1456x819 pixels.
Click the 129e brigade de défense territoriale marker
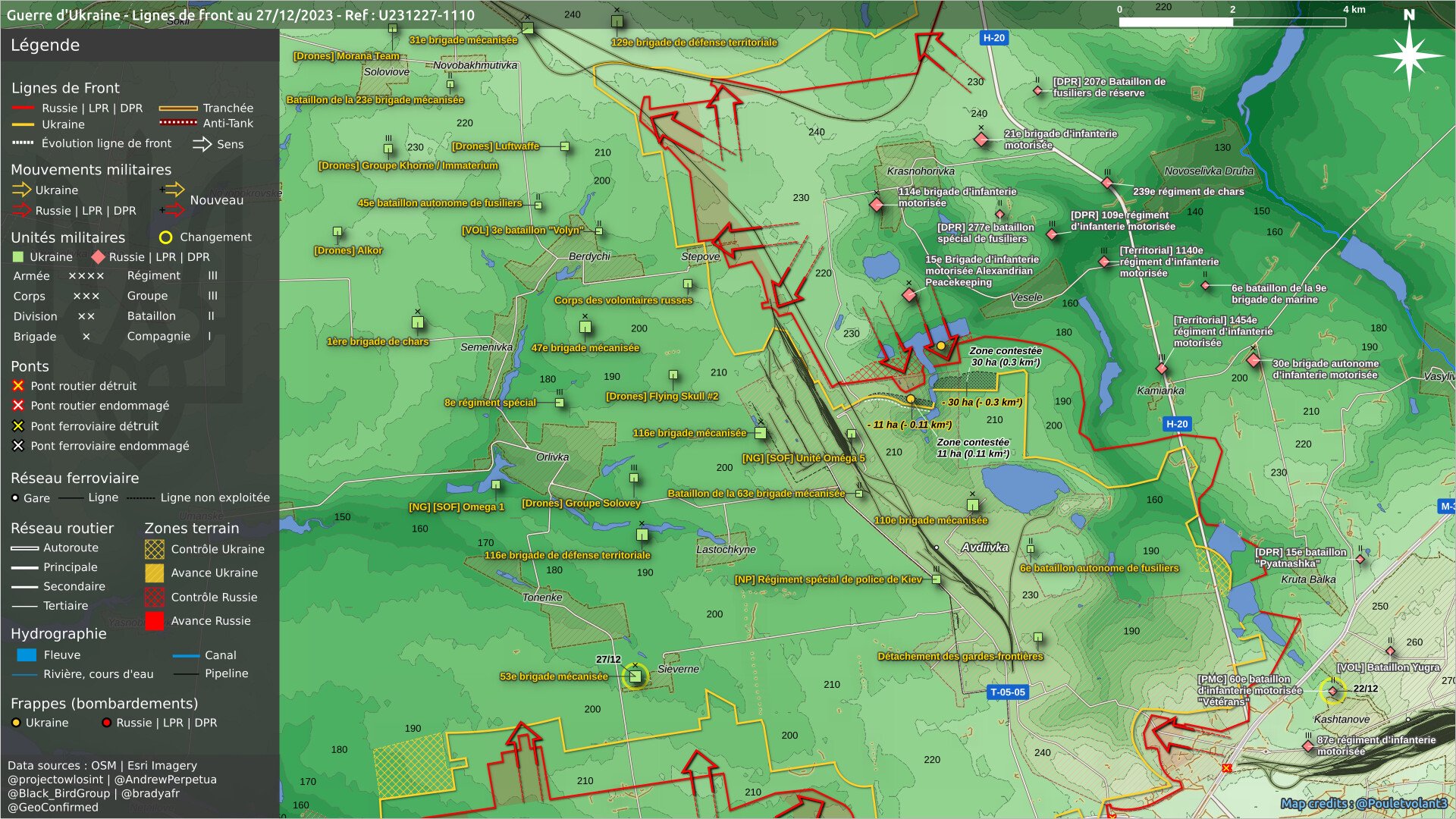(x=617, y=21)
